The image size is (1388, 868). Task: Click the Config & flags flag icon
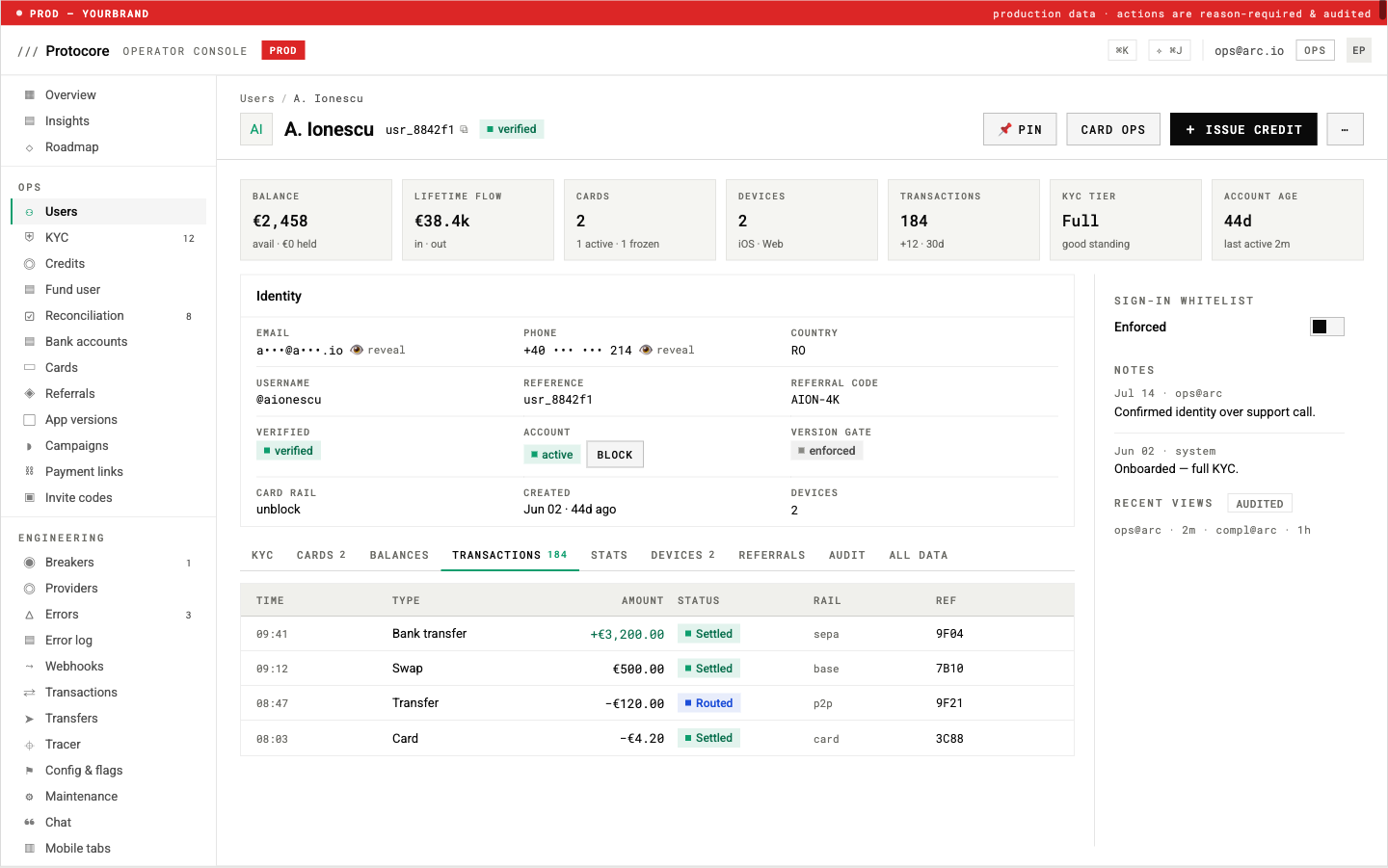[29, 771]
